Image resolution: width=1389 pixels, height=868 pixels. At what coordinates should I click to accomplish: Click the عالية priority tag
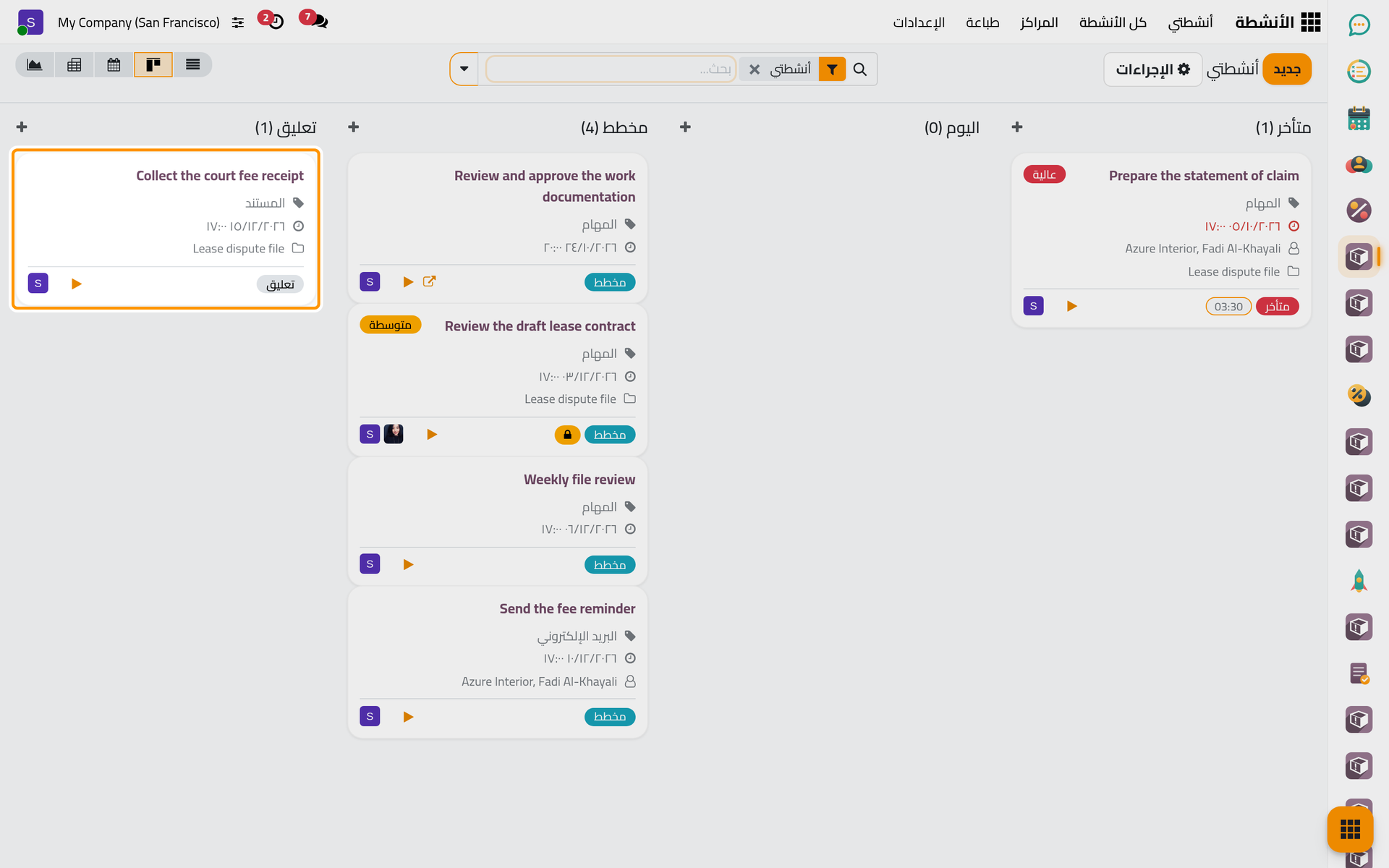[x=1044, y=174]
